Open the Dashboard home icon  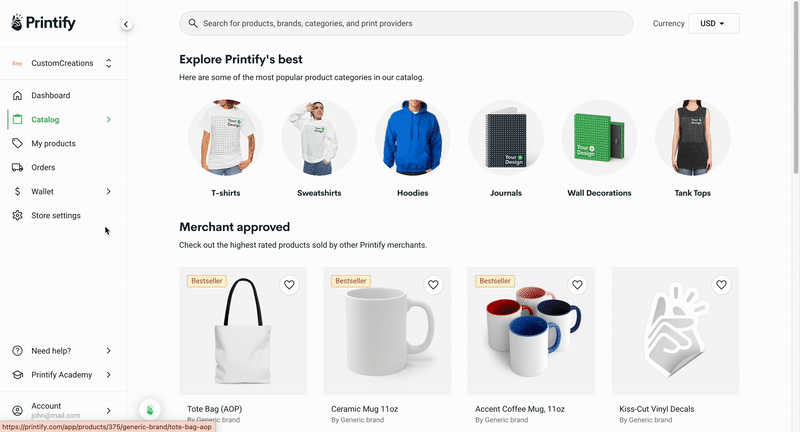coord(17,95)
